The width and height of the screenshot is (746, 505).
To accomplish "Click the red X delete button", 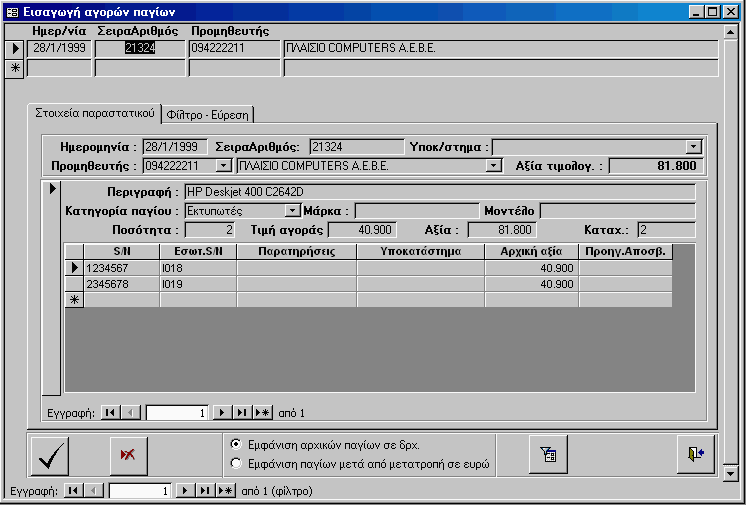I will click(128, 456).
